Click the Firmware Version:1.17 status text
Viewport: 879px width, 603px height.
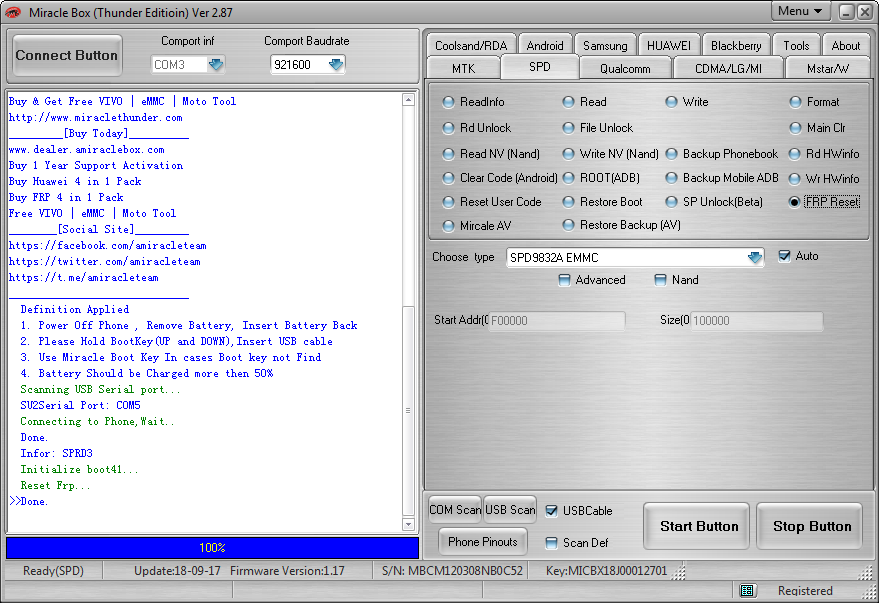pos(287,571)
